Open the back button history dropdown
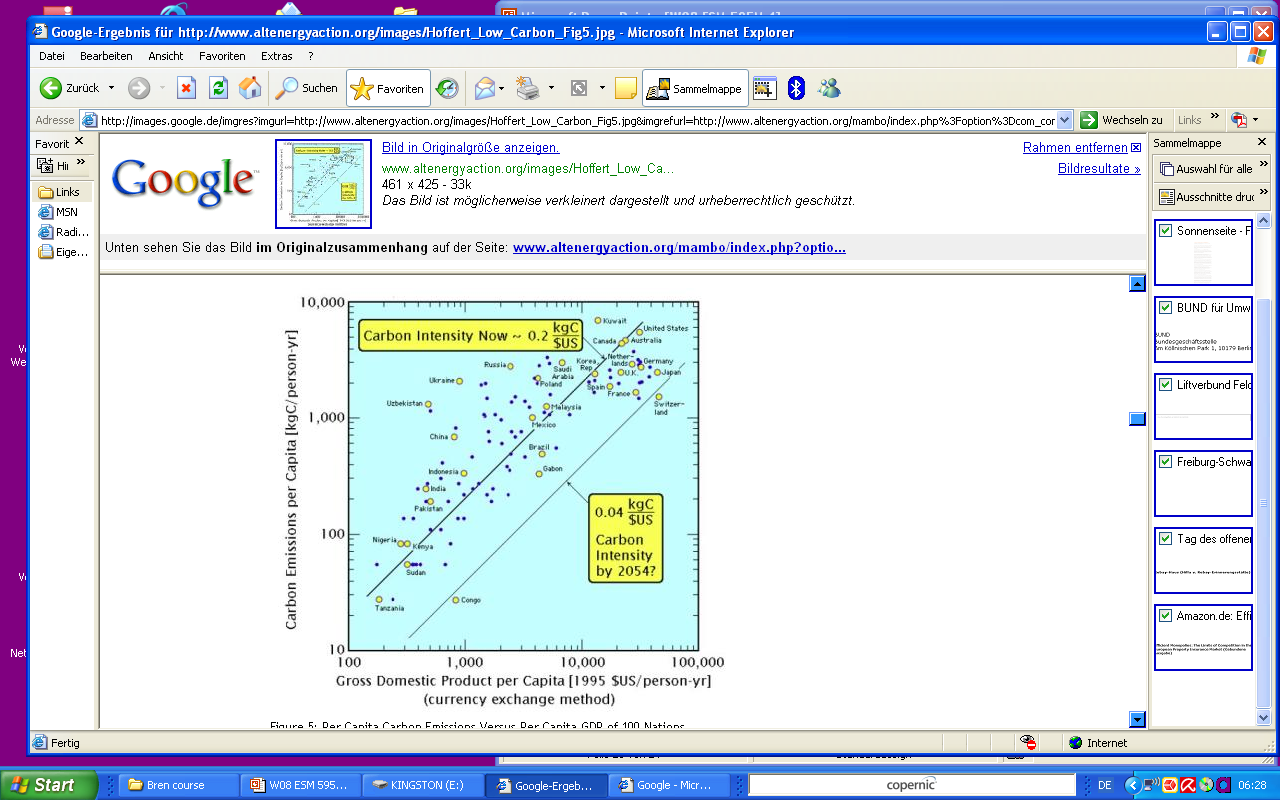 coord(111,88)
